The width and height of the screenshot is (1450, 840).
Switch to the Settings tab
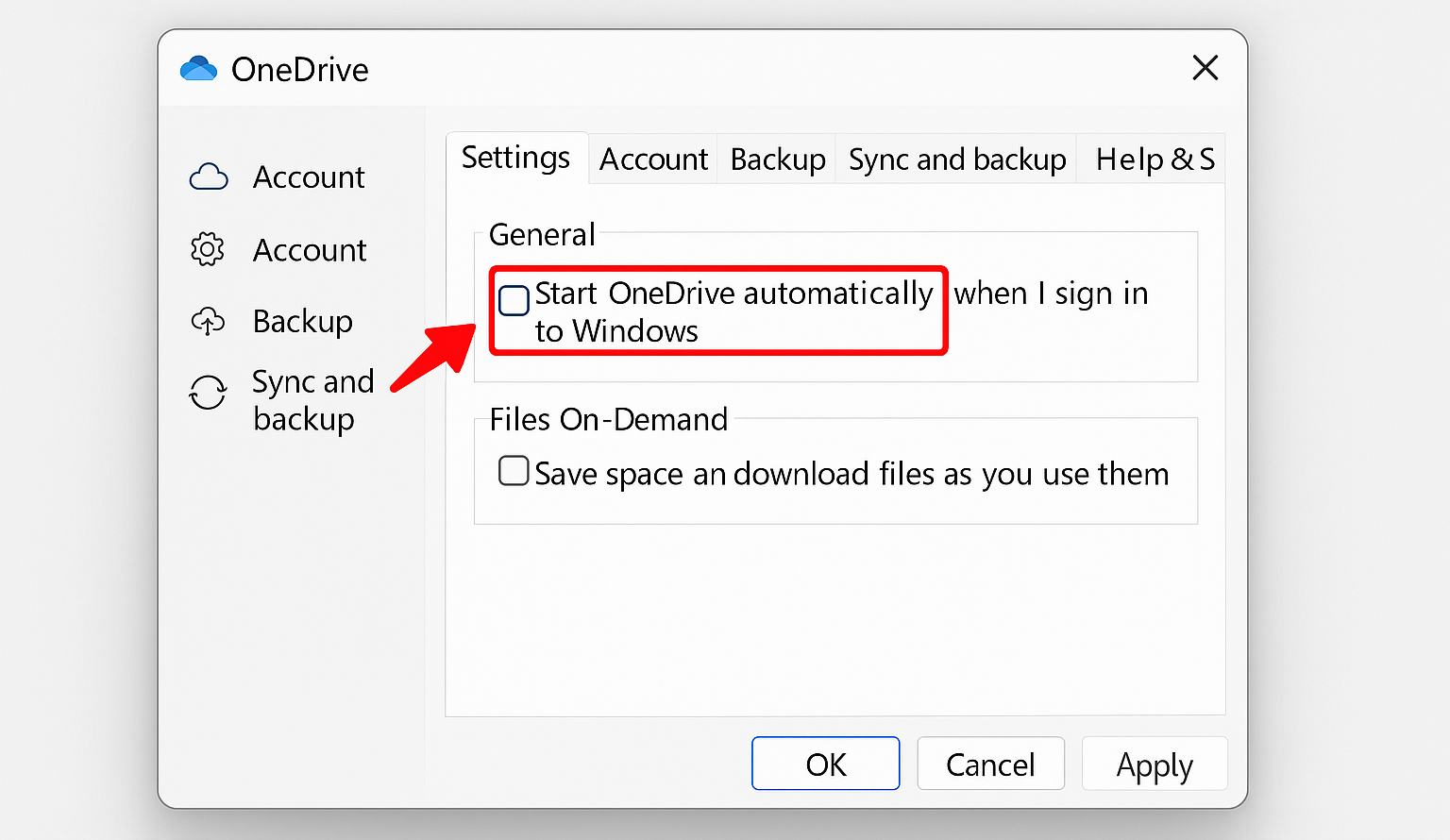(516, 158)
